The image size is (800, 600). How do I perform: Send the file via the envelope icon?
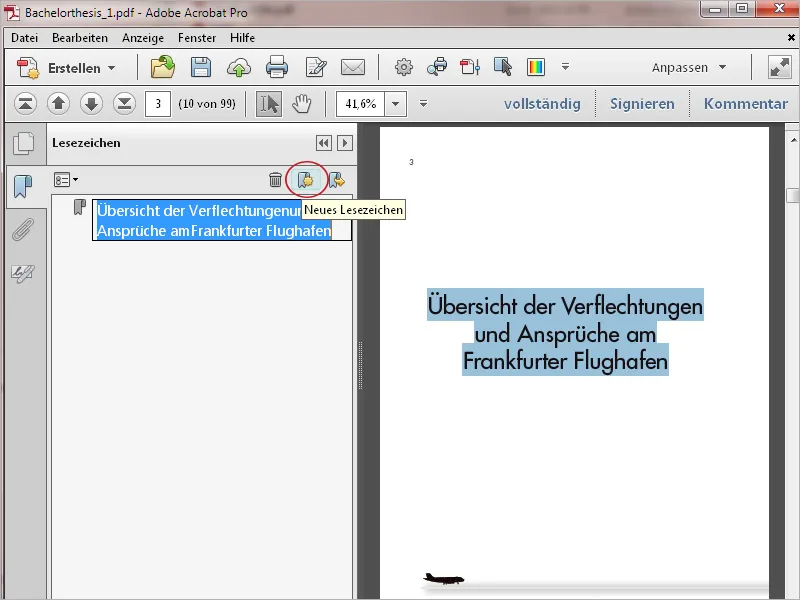tap(353, 67)
